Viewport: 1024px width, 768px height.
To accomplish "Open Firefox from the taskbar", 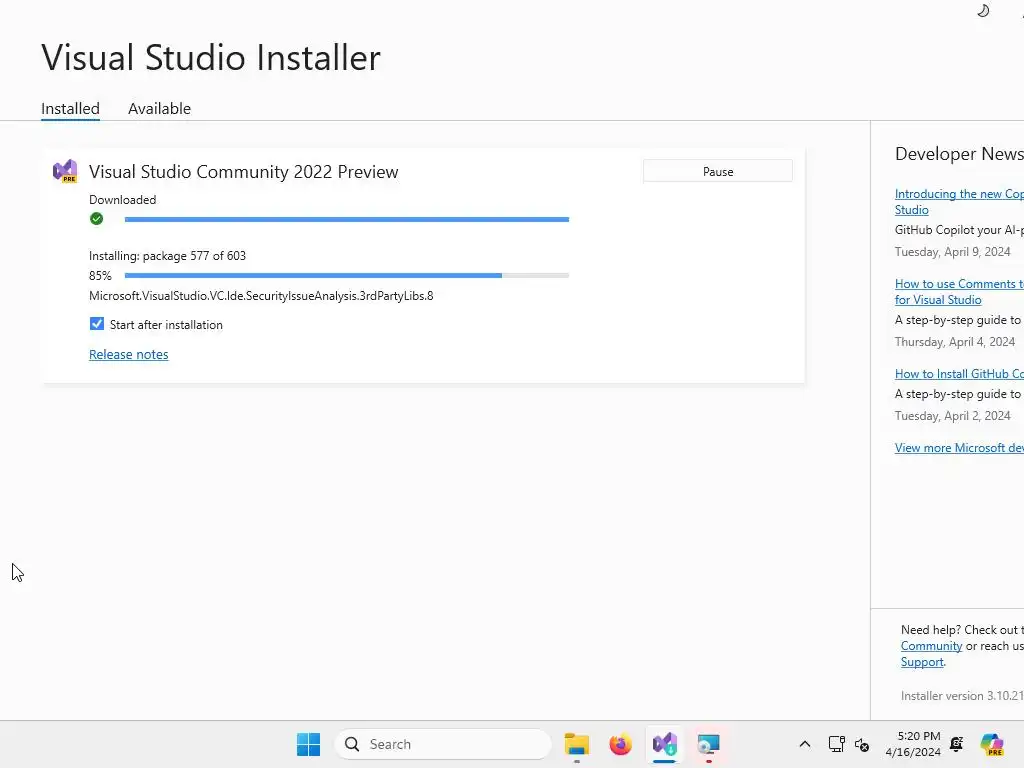I will coord(620,744).
